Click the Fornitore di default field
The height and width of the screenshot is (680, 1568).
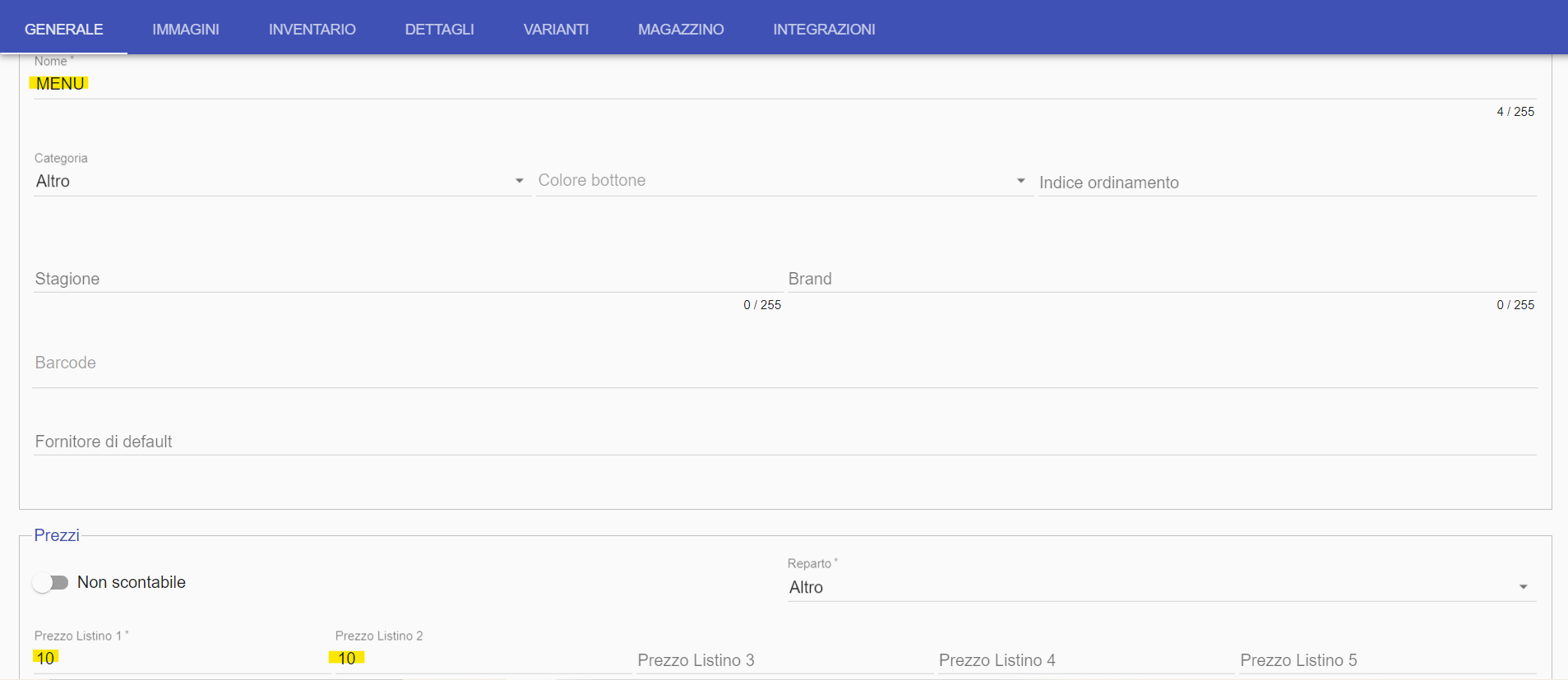[x=784, y=442]
